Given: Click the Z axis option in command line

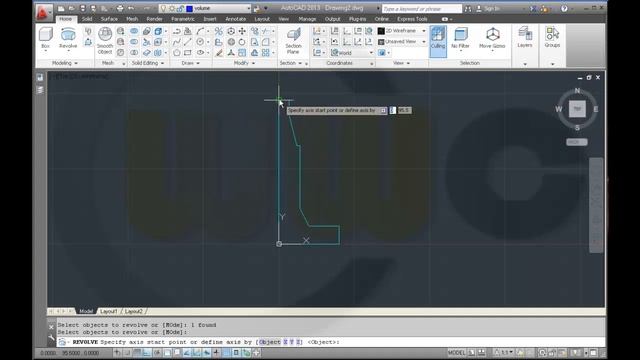Looking at the screenshot, I should pos(298,342).
